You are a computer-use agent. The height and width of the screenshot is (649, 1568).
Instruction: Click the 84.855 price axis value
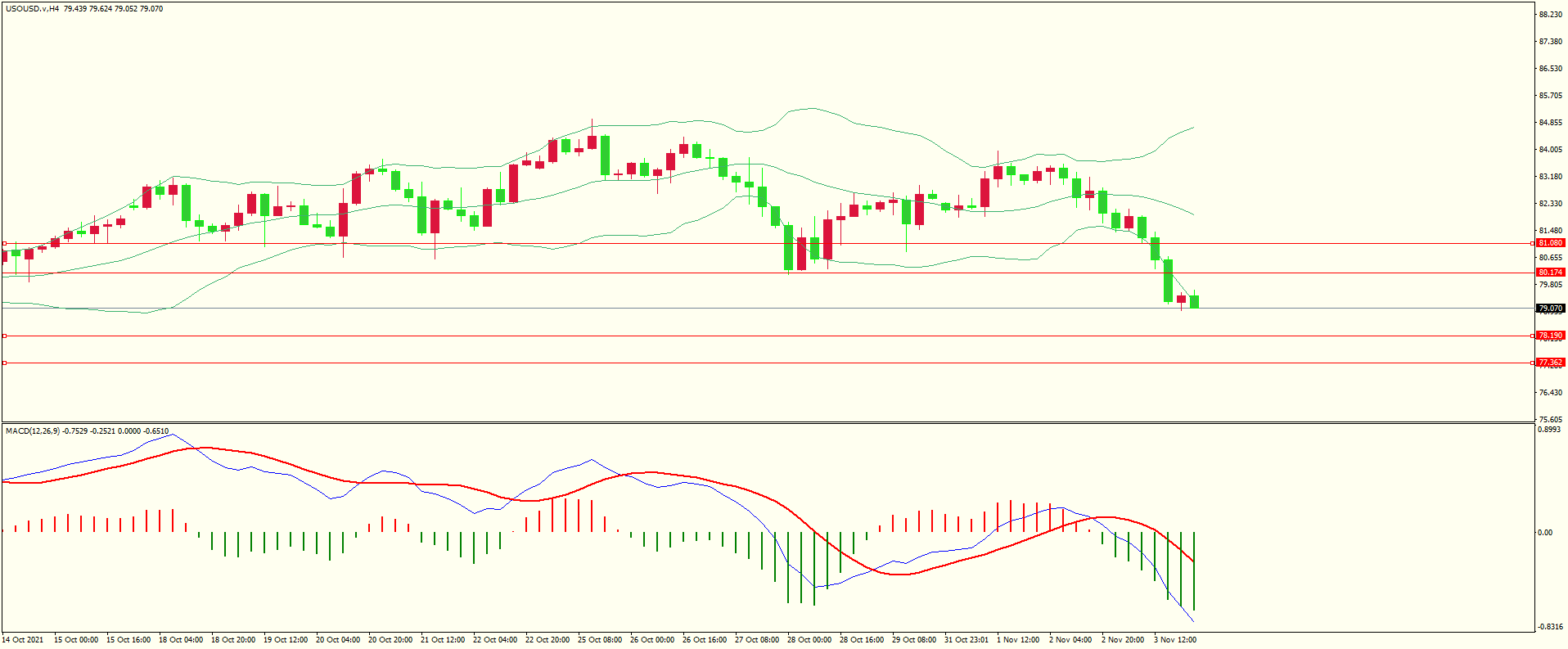click(x=1551, y=123)
